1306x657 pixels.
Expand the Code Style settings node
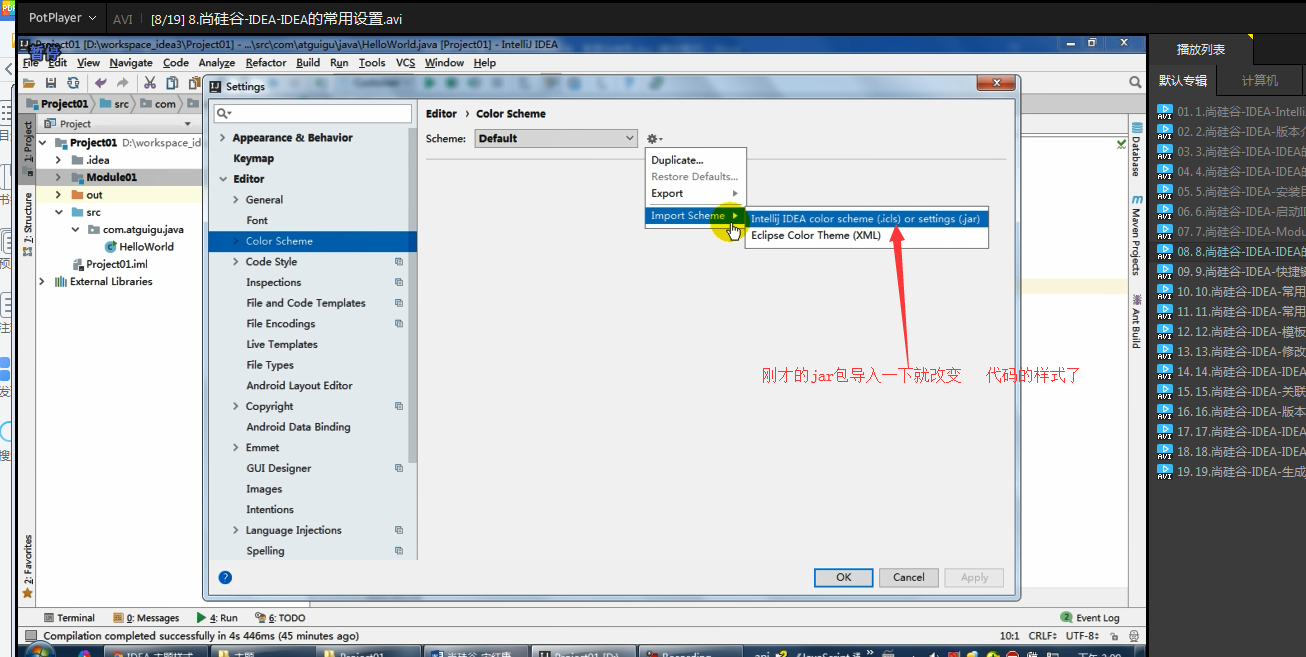pyautogui.click(x=236, y=262)
